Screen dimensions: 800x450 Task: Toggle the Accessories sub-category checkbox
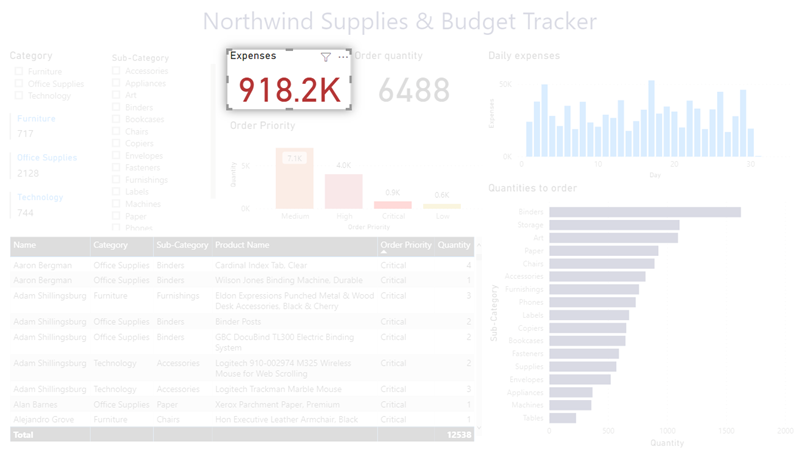coord(116,71)
